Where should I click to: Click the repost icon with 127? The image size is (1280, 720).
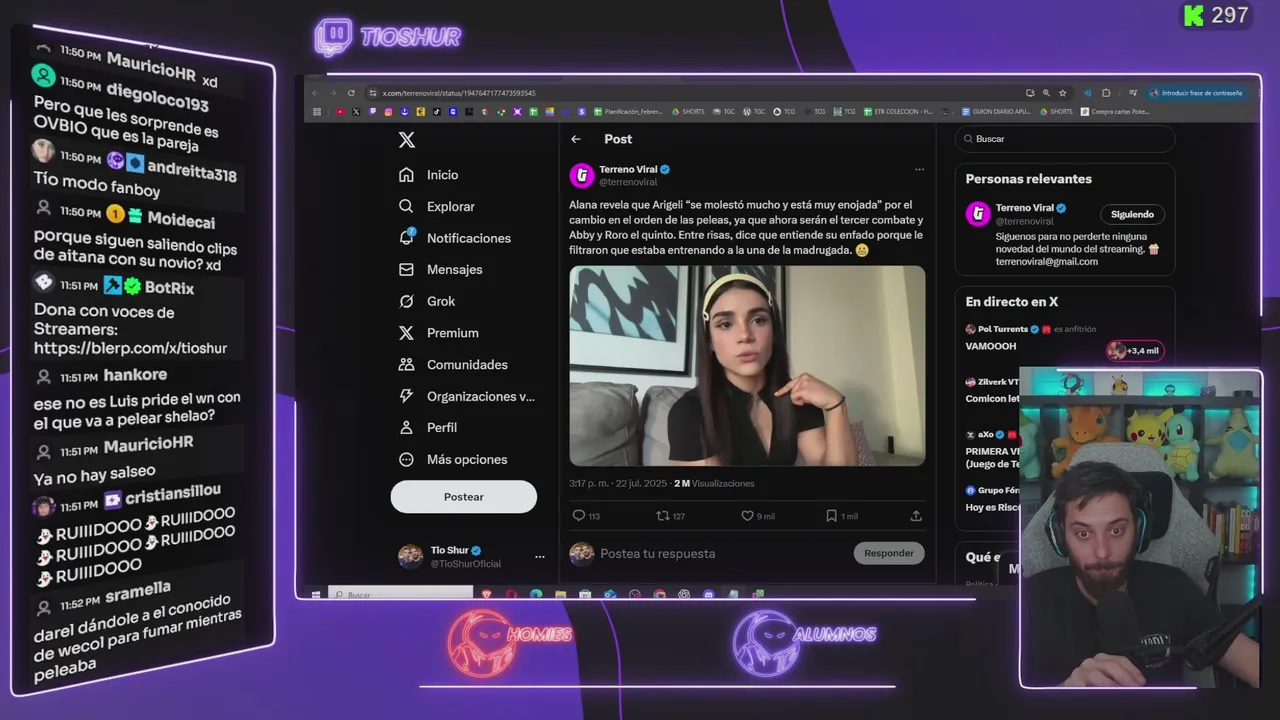669,516
